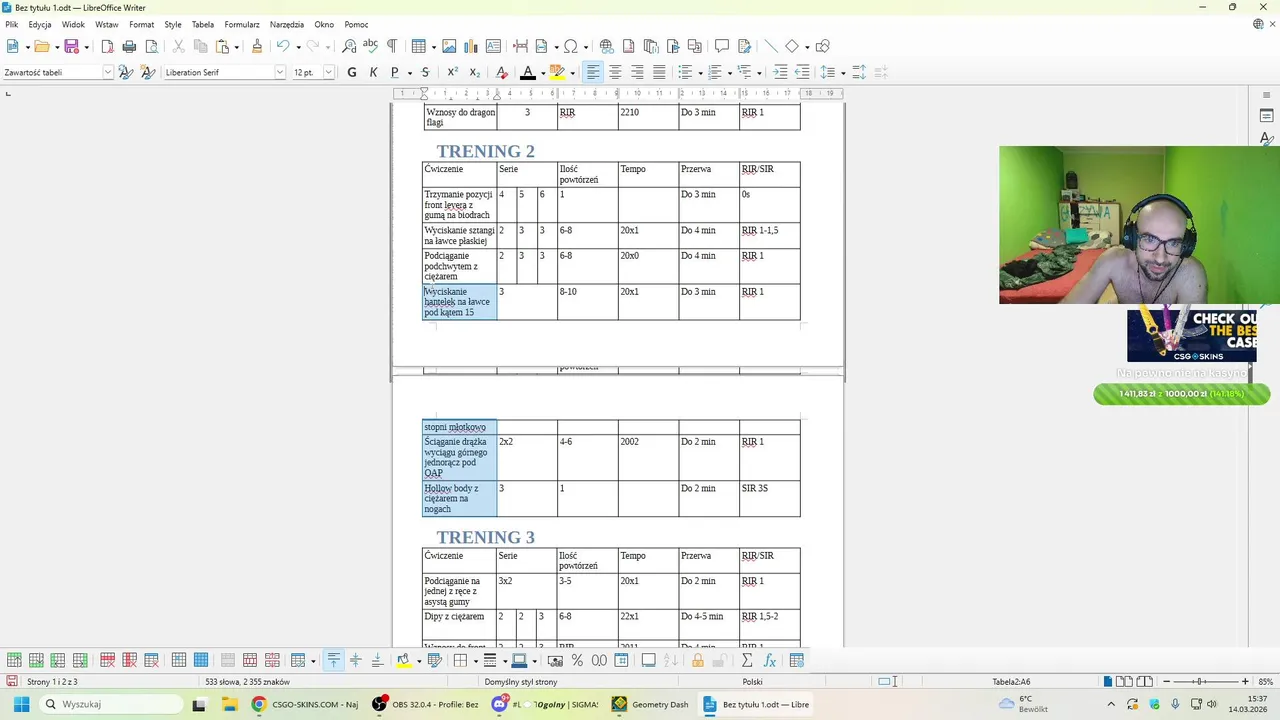
Task: Increase the indent
Action: pos(780,72)
